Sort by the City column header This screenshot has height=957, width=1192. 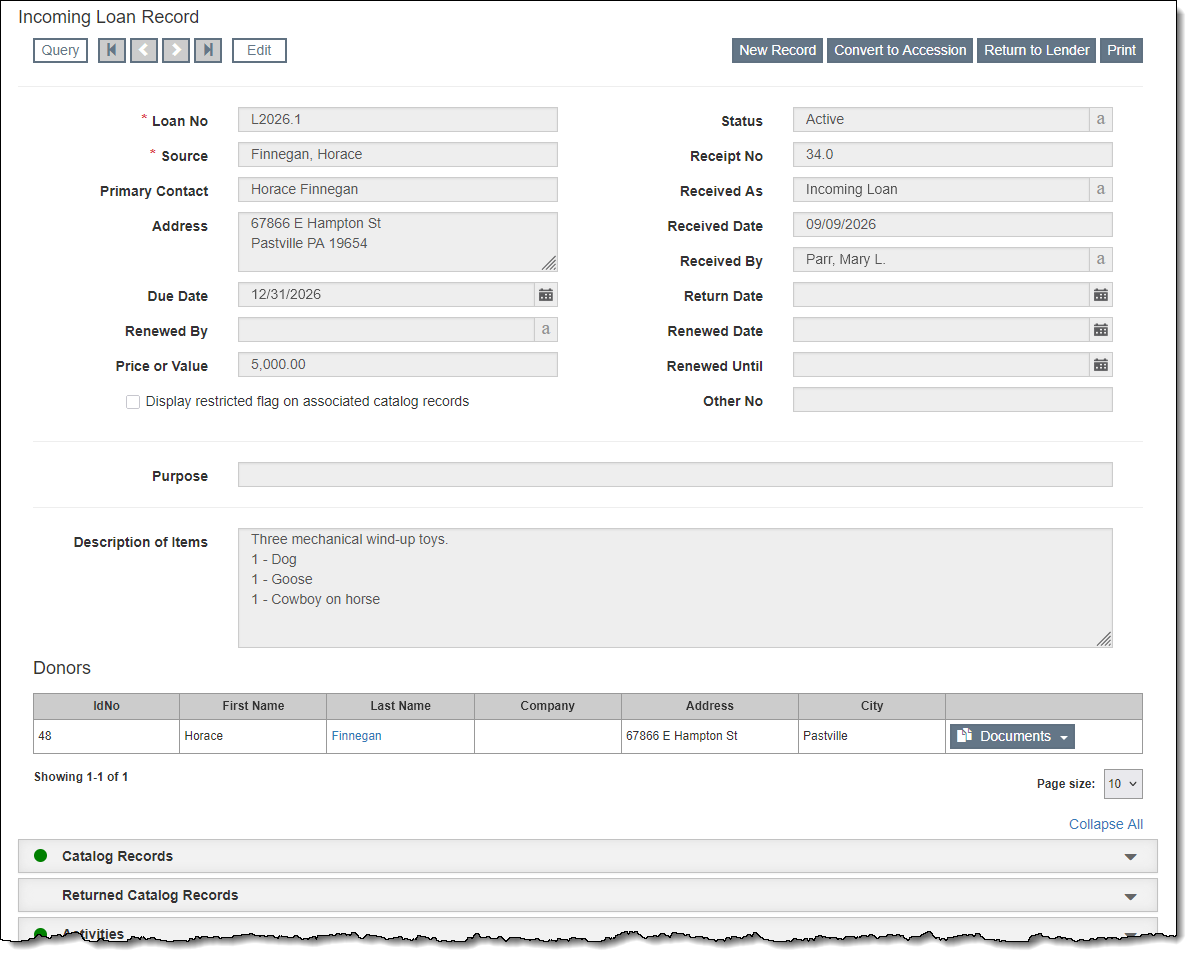tap(872, 706)
